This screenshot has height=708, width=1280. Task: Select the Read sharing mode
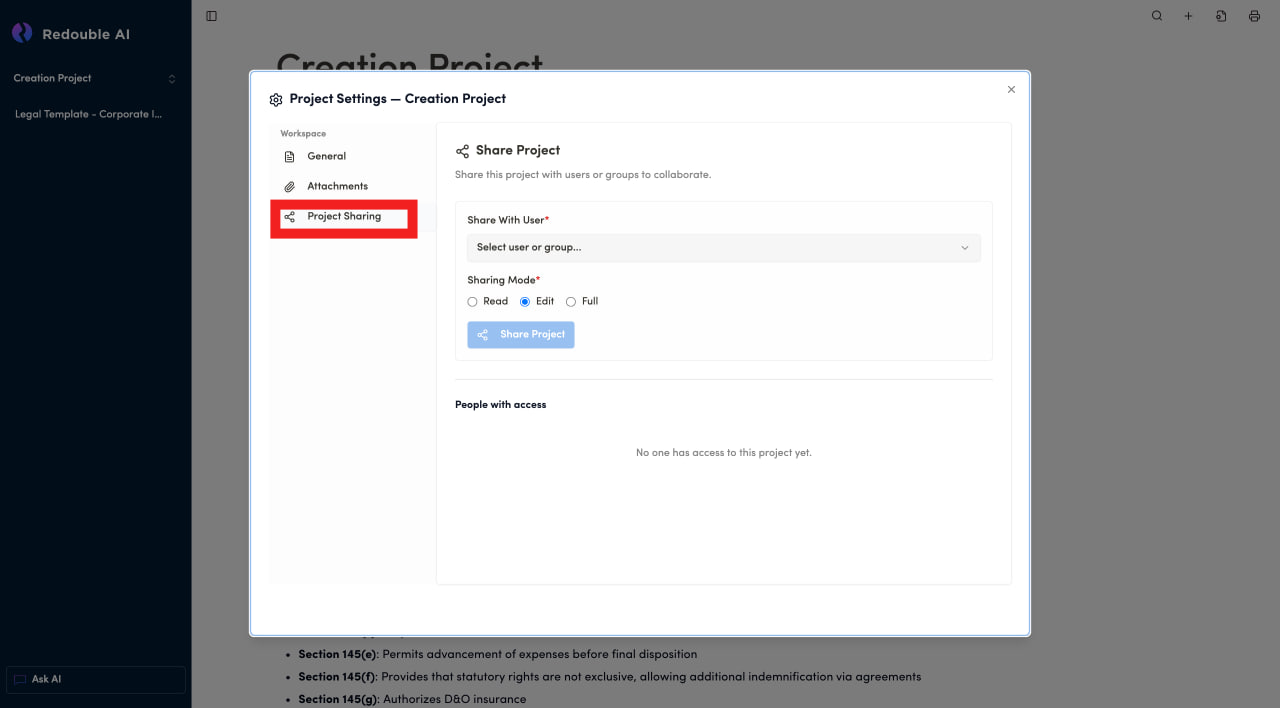pyautogui.click(x=473, y=302)
